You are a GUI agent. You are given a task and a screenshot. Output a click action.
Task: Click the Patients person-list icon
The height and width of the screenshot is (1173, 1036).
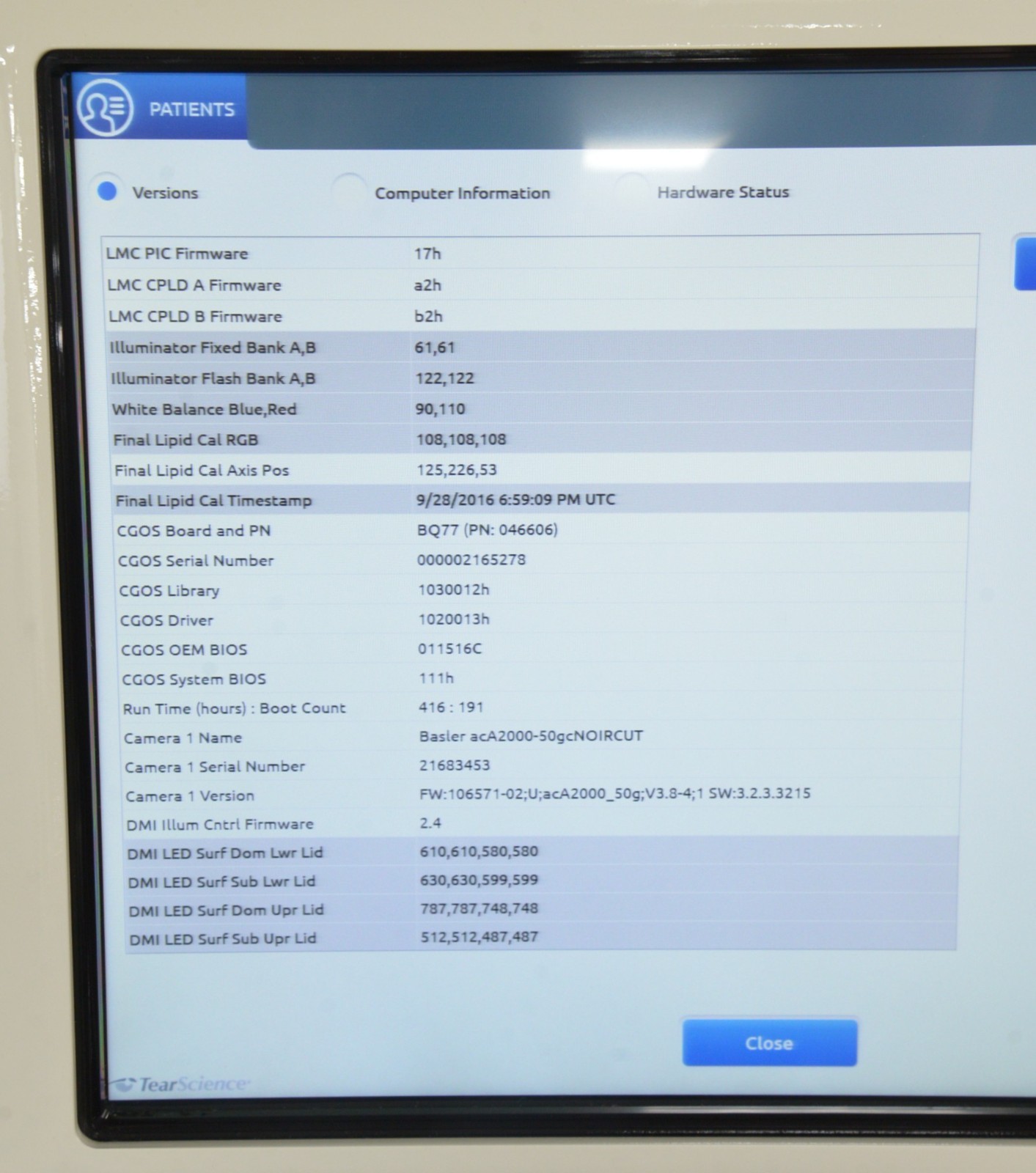click(x=105, y=108)
